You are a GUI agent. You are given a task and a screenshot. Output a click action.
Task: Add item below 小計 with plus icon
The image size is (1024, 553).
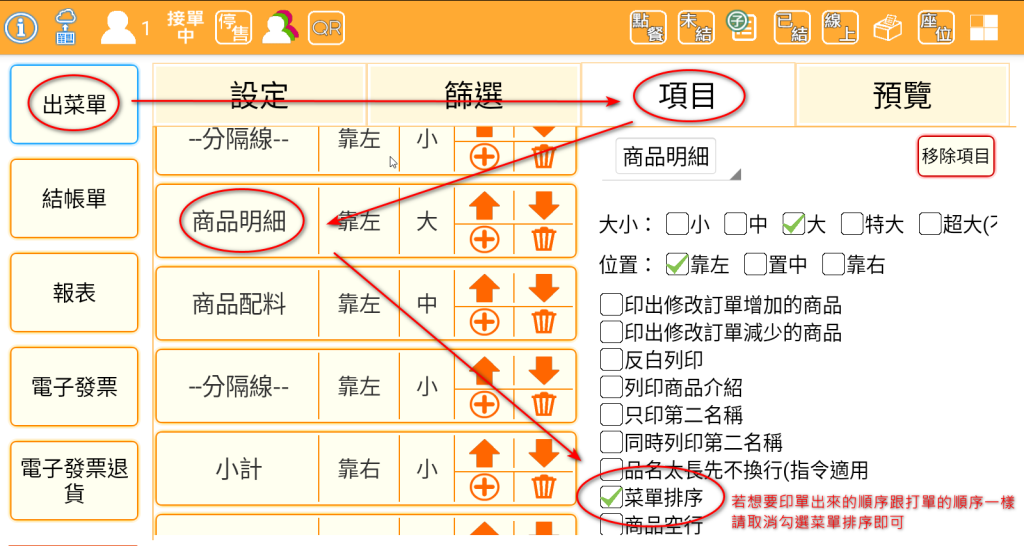tap(484, 487)
